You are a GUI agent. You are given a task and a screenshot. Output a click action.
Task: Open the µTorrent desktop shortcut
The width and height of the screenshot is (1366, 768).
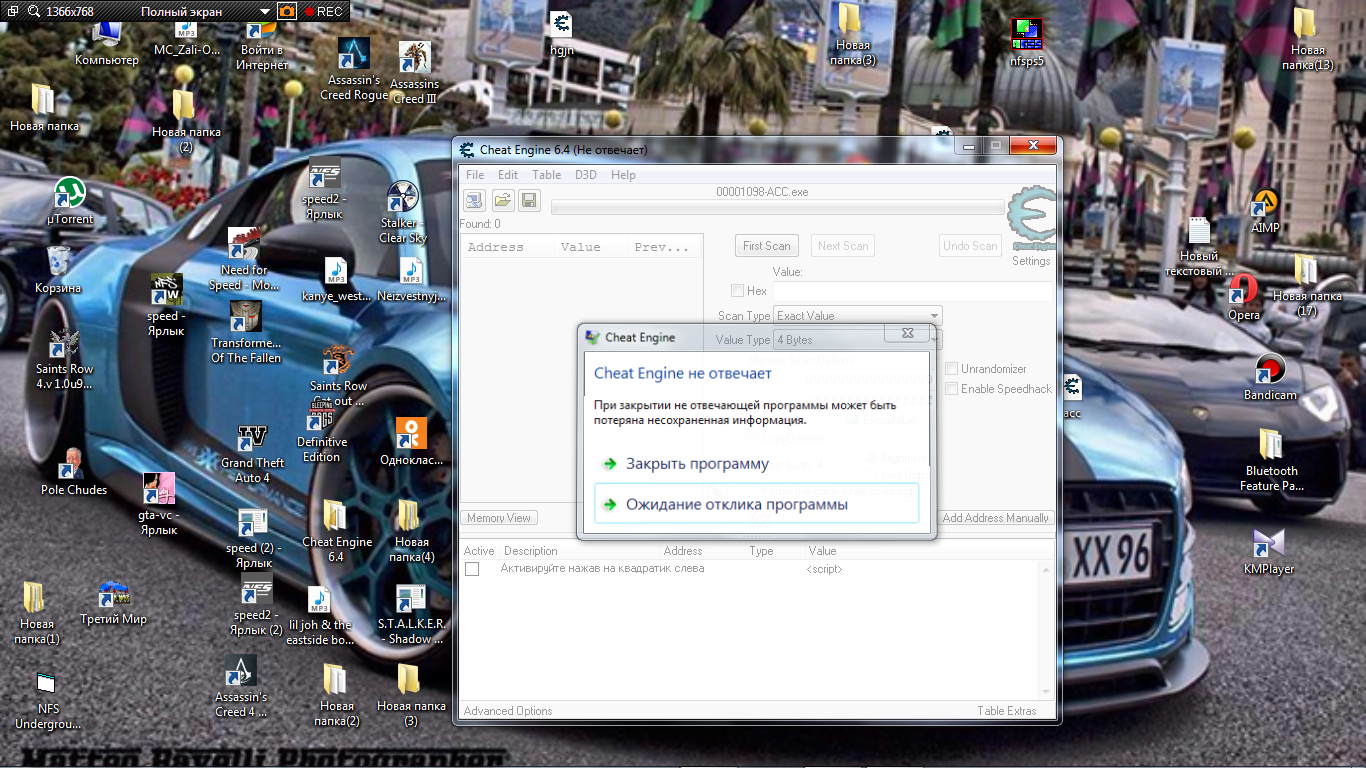[x=70, y=200]
